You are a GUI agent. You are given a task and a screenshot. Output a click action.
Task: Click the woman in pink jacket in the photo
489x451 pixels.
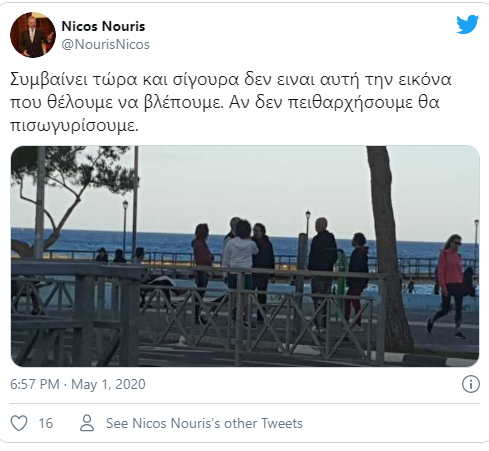click(448, 286)
